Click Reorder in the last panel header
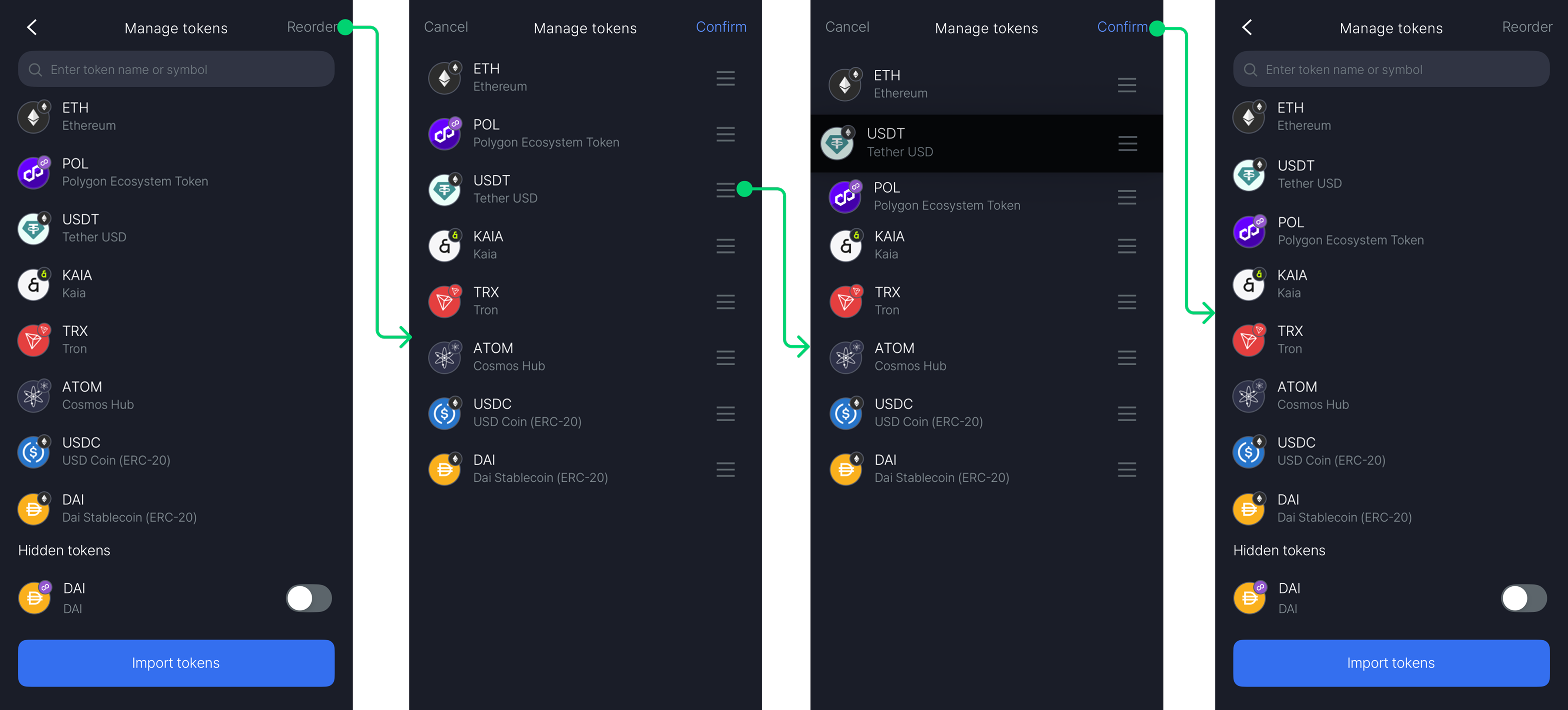 pyautogui.click(x=1527, y=28)
